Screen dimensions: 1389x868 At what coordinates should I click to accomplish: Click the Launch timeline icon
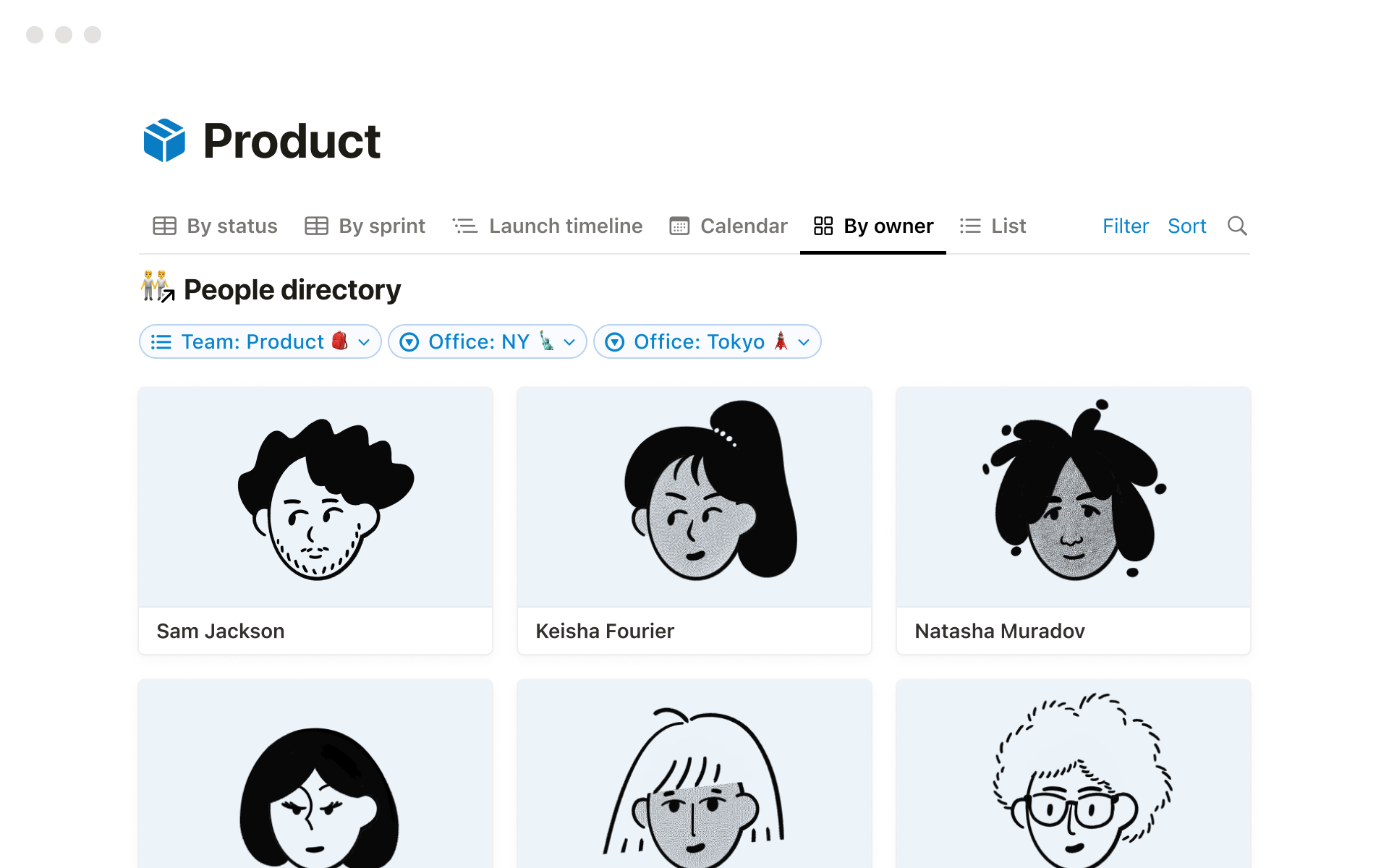[x=465, y=226]
